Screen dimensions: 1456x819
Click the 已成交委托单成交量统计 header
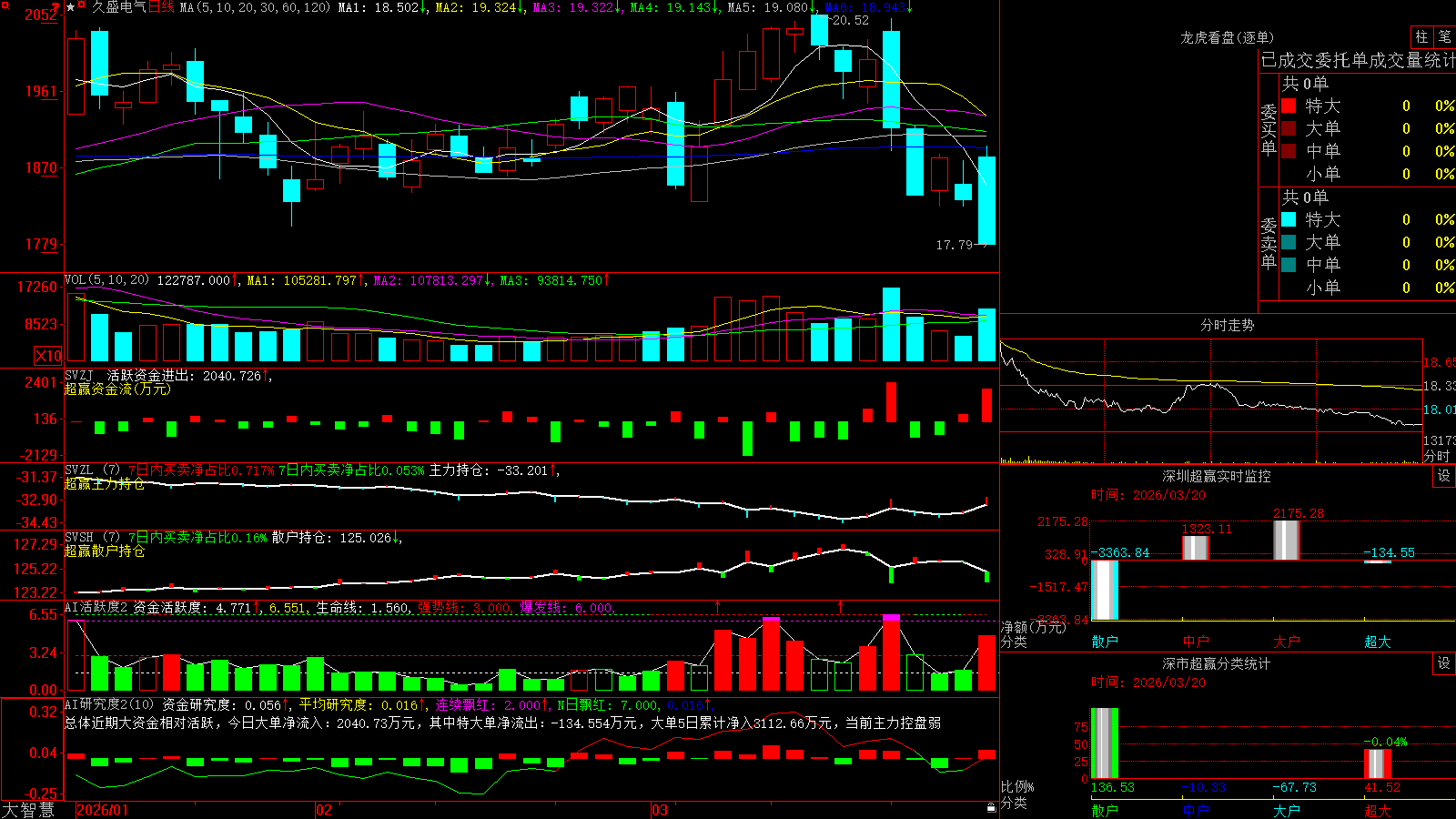click(1358, 60)
